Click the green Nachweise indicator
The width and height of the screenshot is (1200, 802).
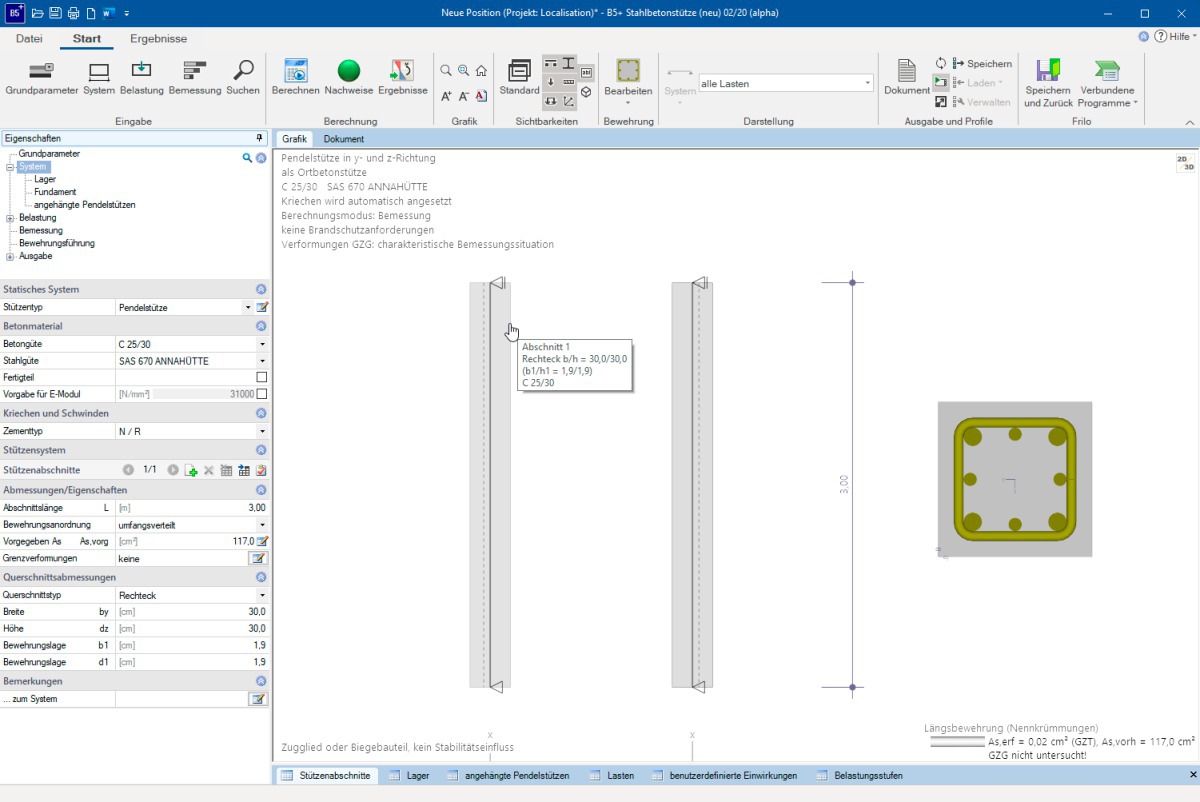(349, 70)
